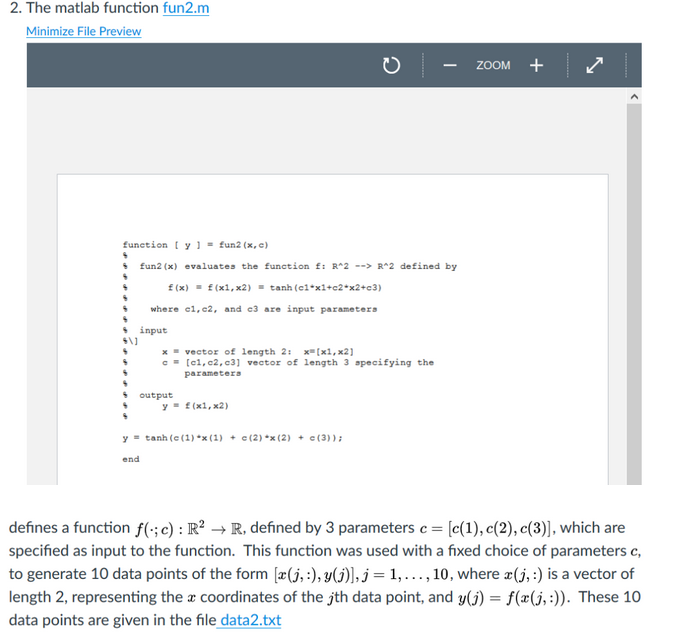Click the comment "y = f(x1,x2)"
This screenshot has width=694, height=635.
tap(195, 406)
